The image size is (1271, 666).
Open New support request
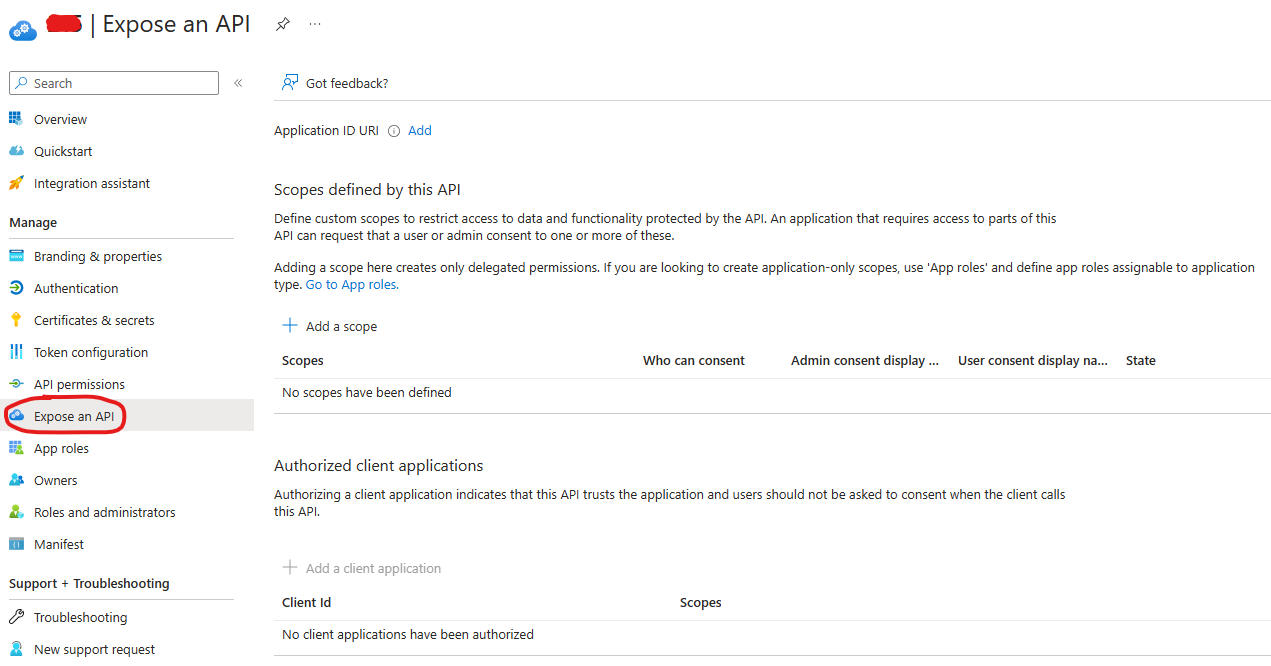click(94, 649)
